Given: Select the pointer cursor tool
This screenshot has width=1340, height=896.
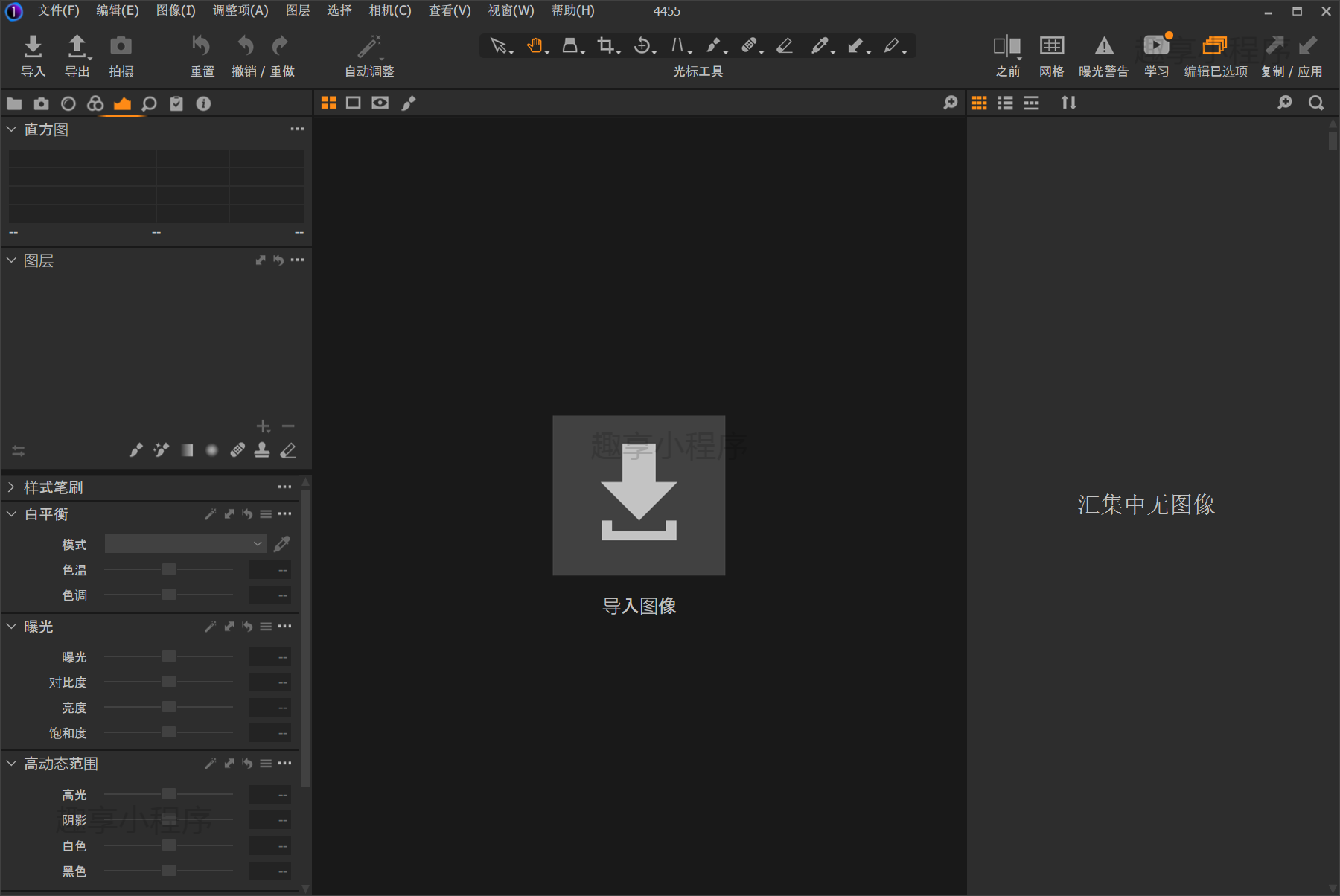Looking at the screenshot, I should pos(499,46).
